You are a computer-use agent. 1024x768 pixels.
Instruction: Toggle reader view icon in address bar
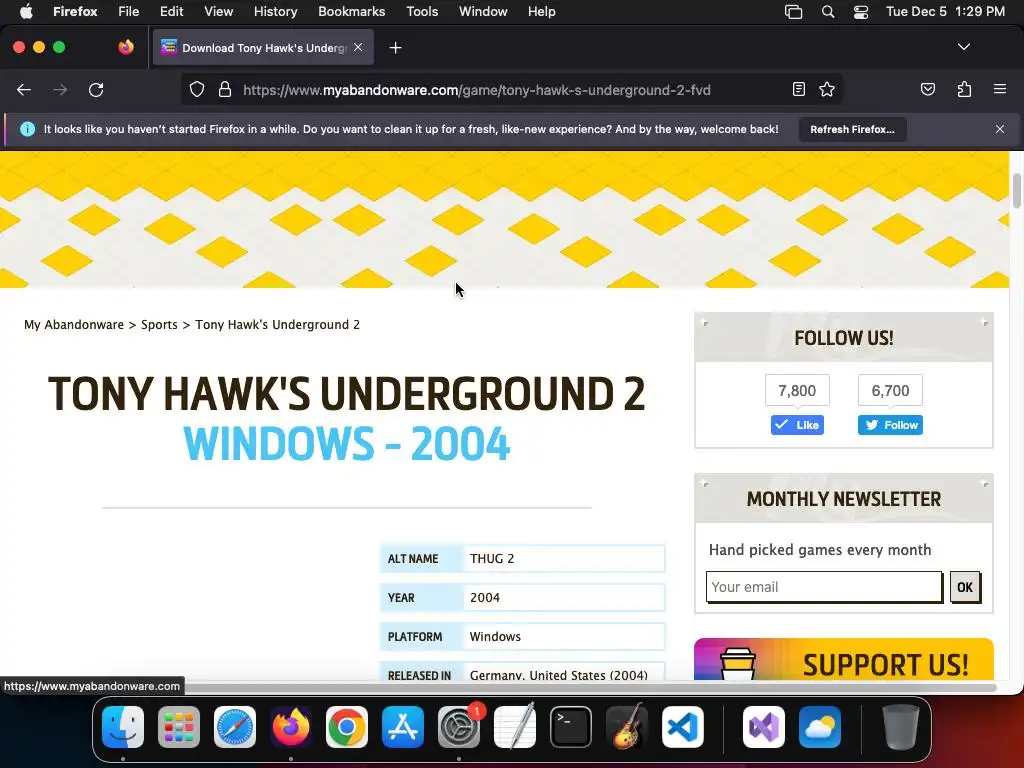pyautogui.click(x=798, y=89)
